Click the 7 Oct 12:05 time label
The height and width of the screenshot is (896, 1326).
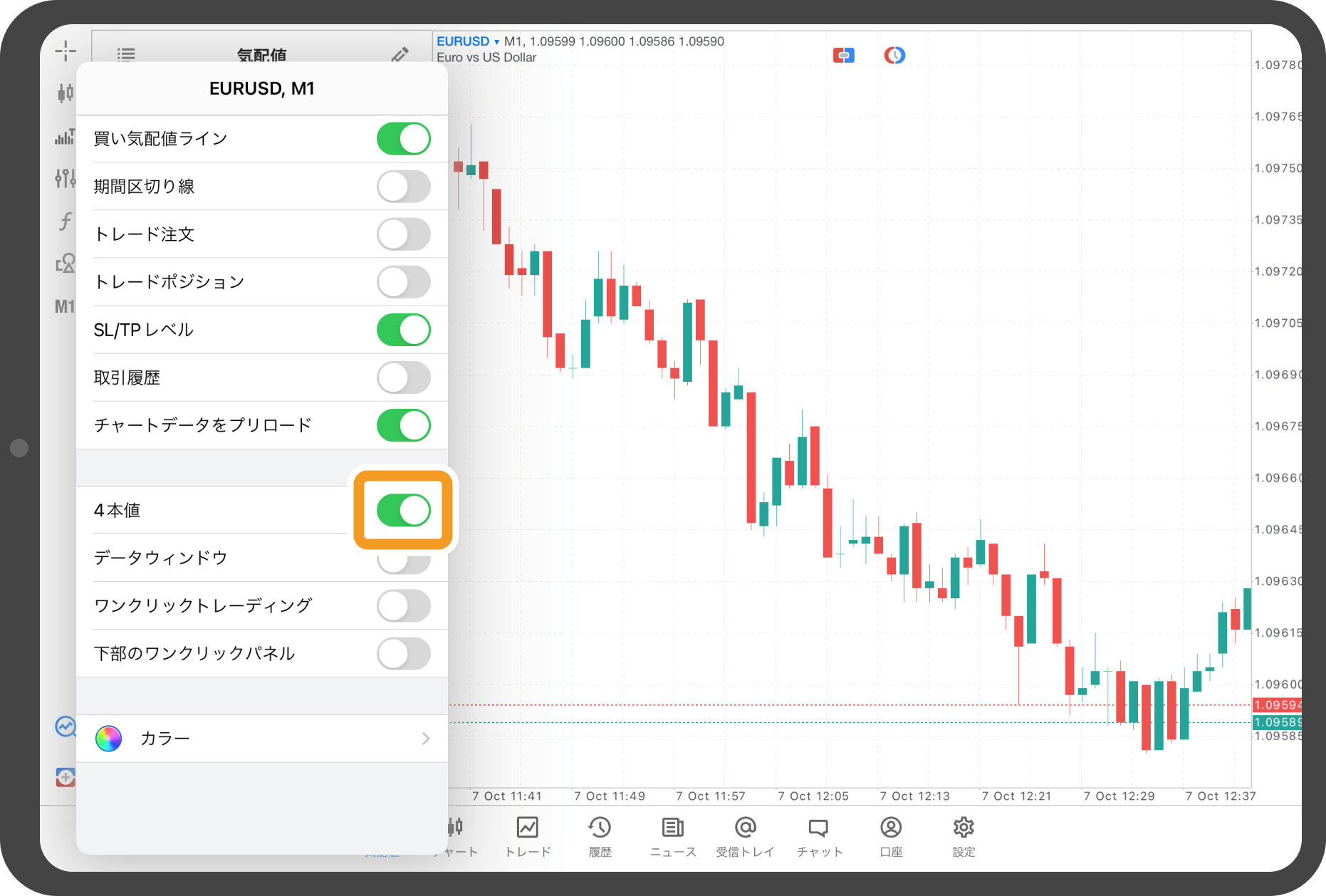click(x=813, y=796)
